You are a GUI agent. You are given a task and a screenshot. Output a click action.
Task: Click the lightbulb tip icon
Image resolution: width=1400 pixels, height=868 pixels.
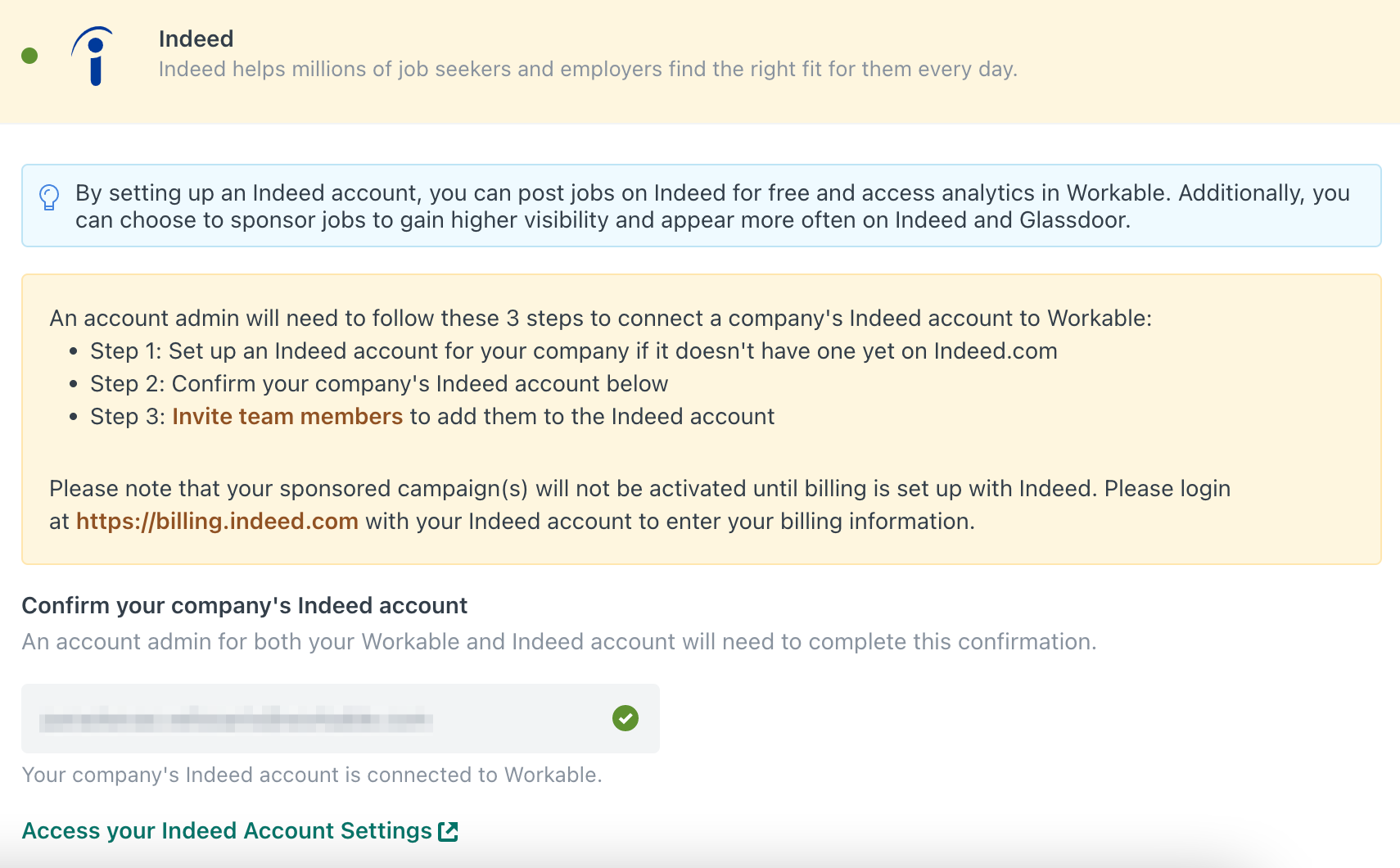coord(49,197)
